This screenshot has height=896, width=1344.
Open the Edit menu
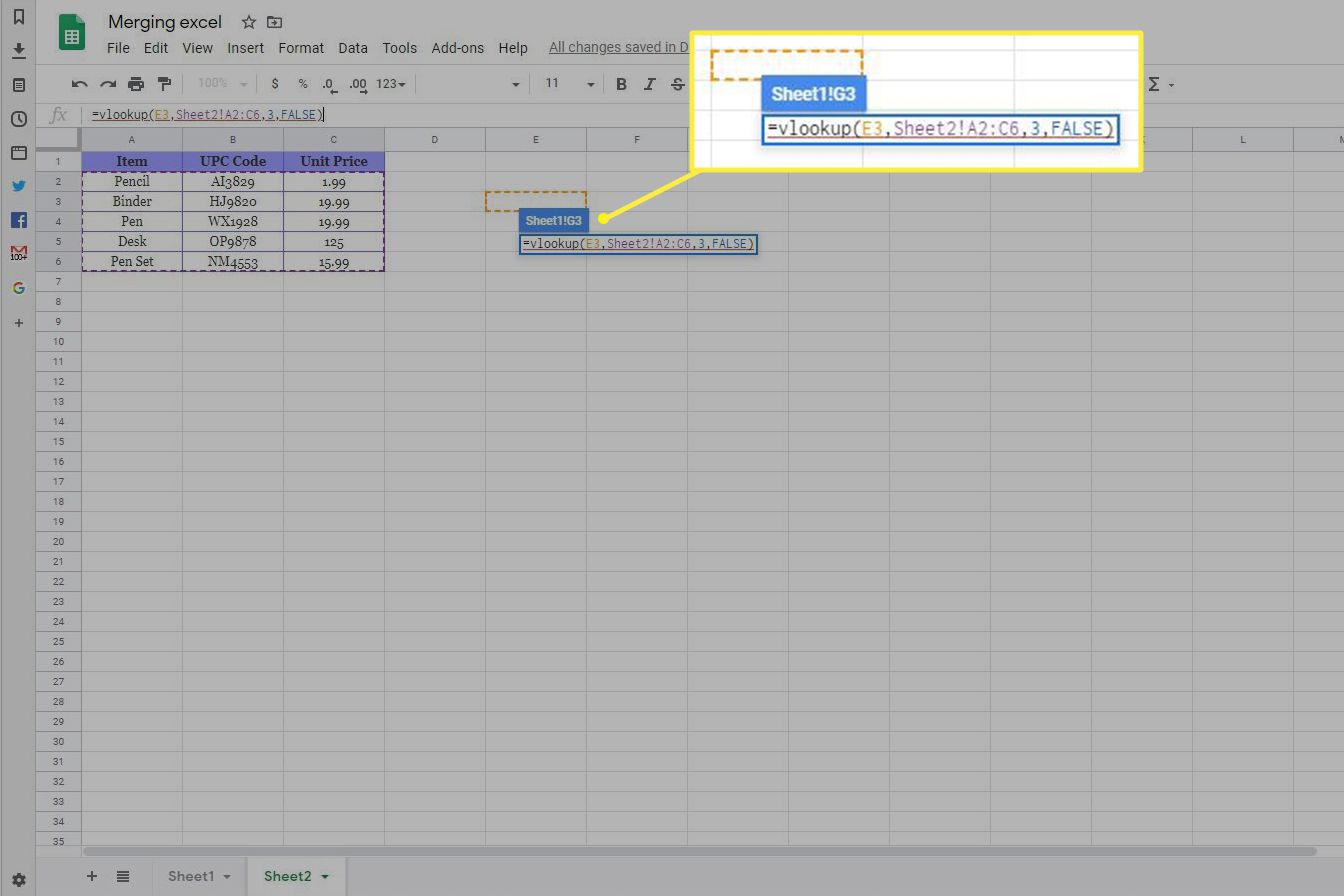pos(156,48)
